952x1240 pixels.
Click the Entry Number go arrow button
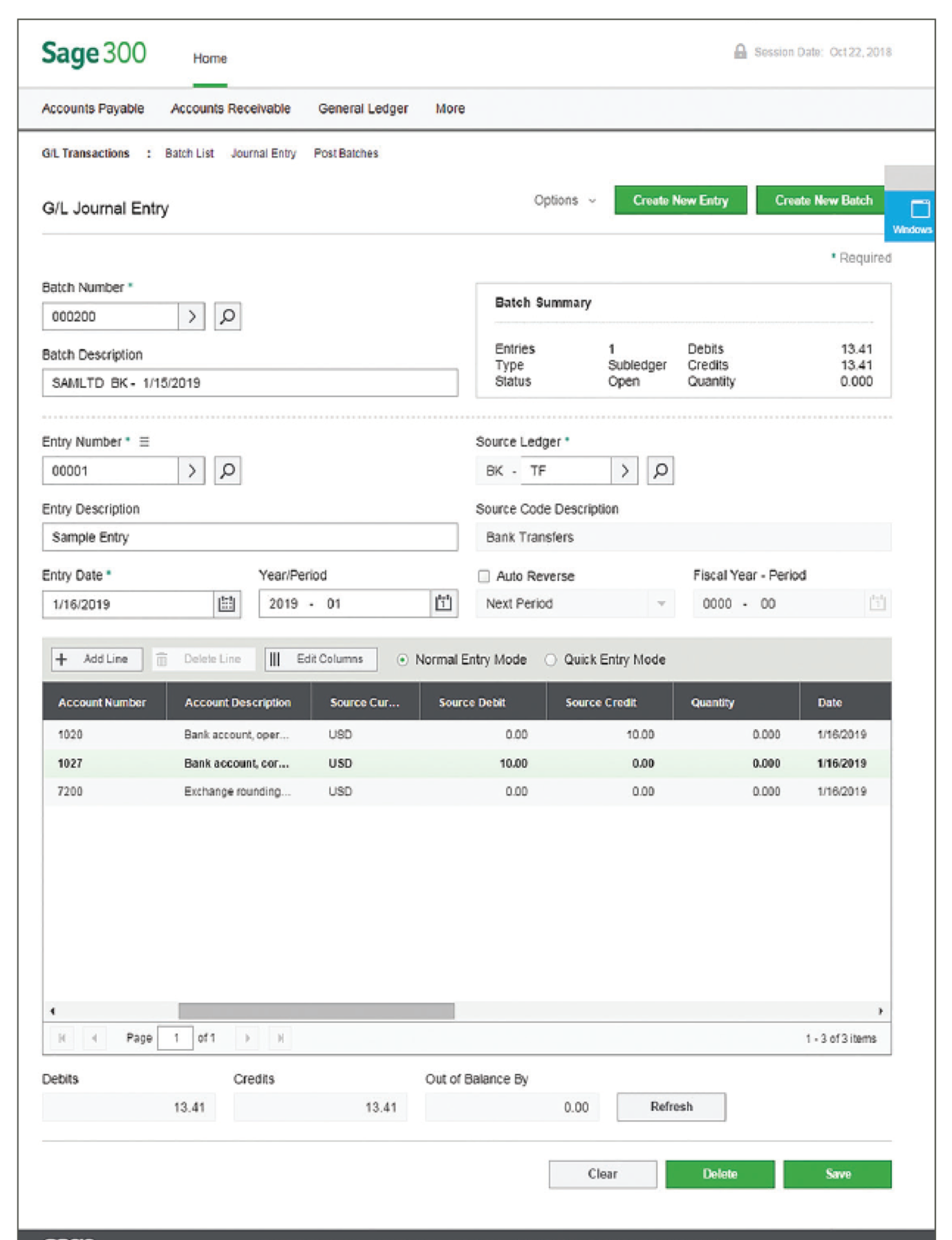point(192,471)
